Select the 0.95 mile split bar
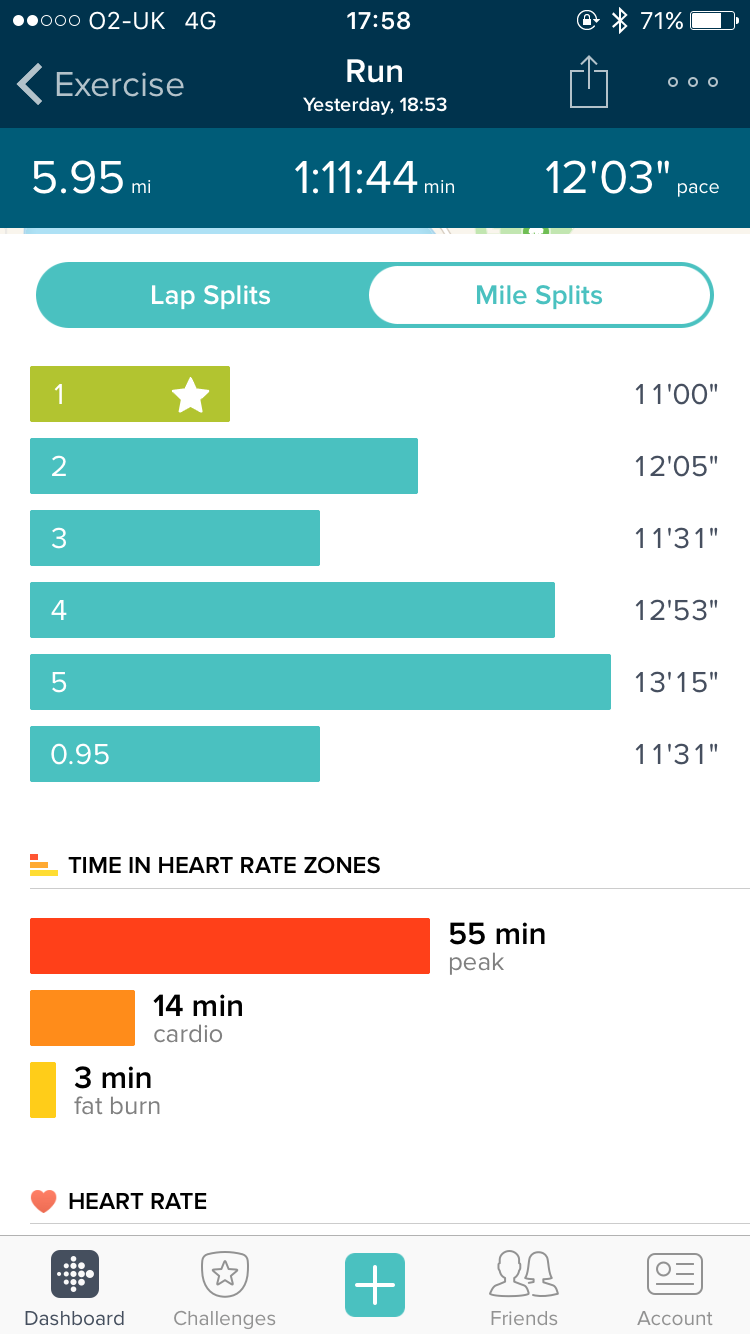This screenshot has height=1334, width=750. point(175,754)
